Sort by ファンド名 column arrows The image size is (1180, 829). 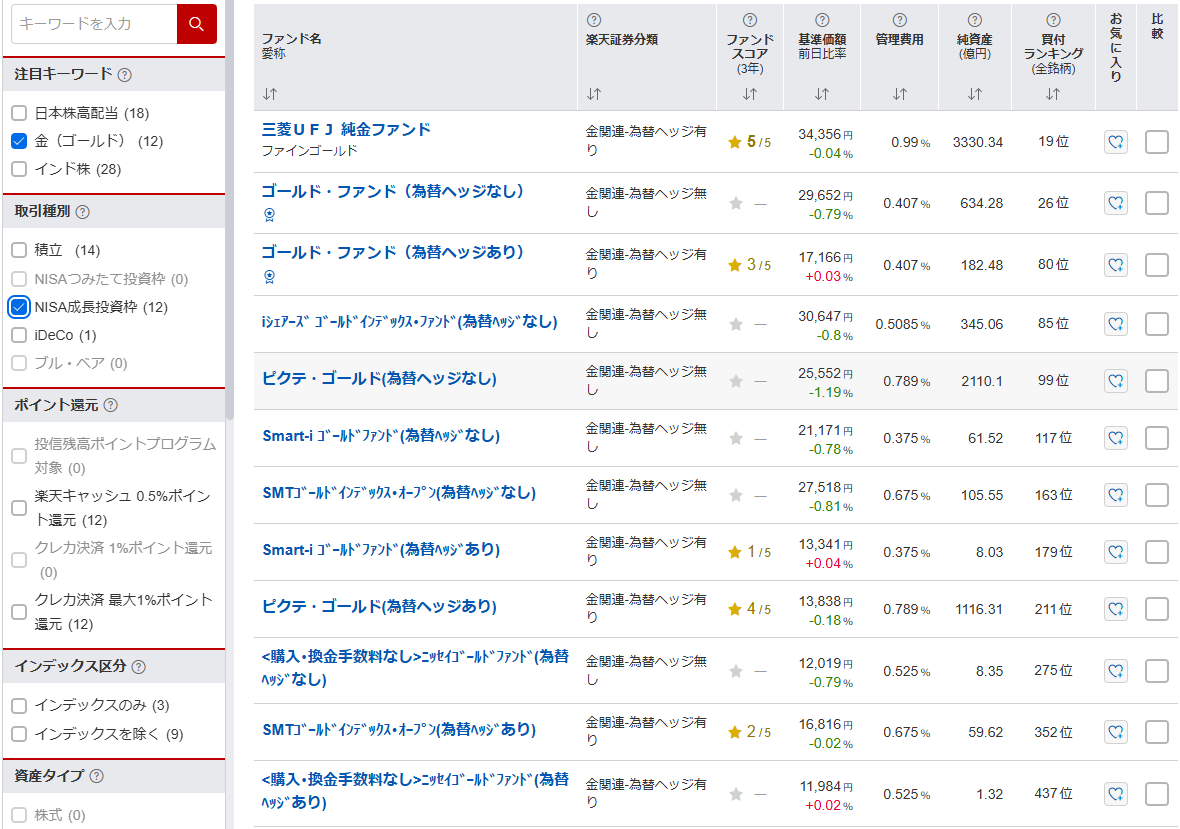(x=270, y=94)
